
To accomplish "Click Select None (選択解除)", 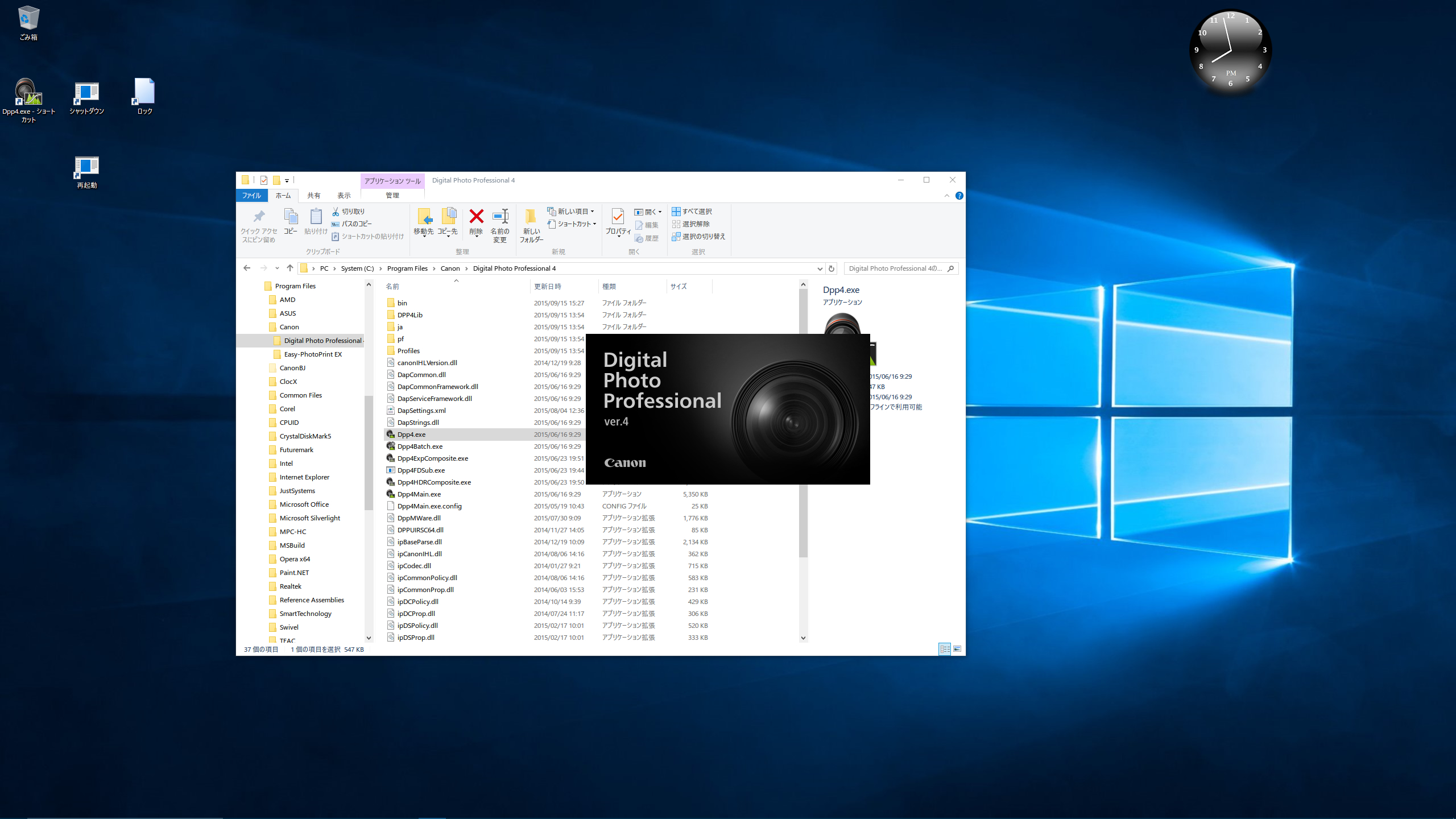I will 690,224.
